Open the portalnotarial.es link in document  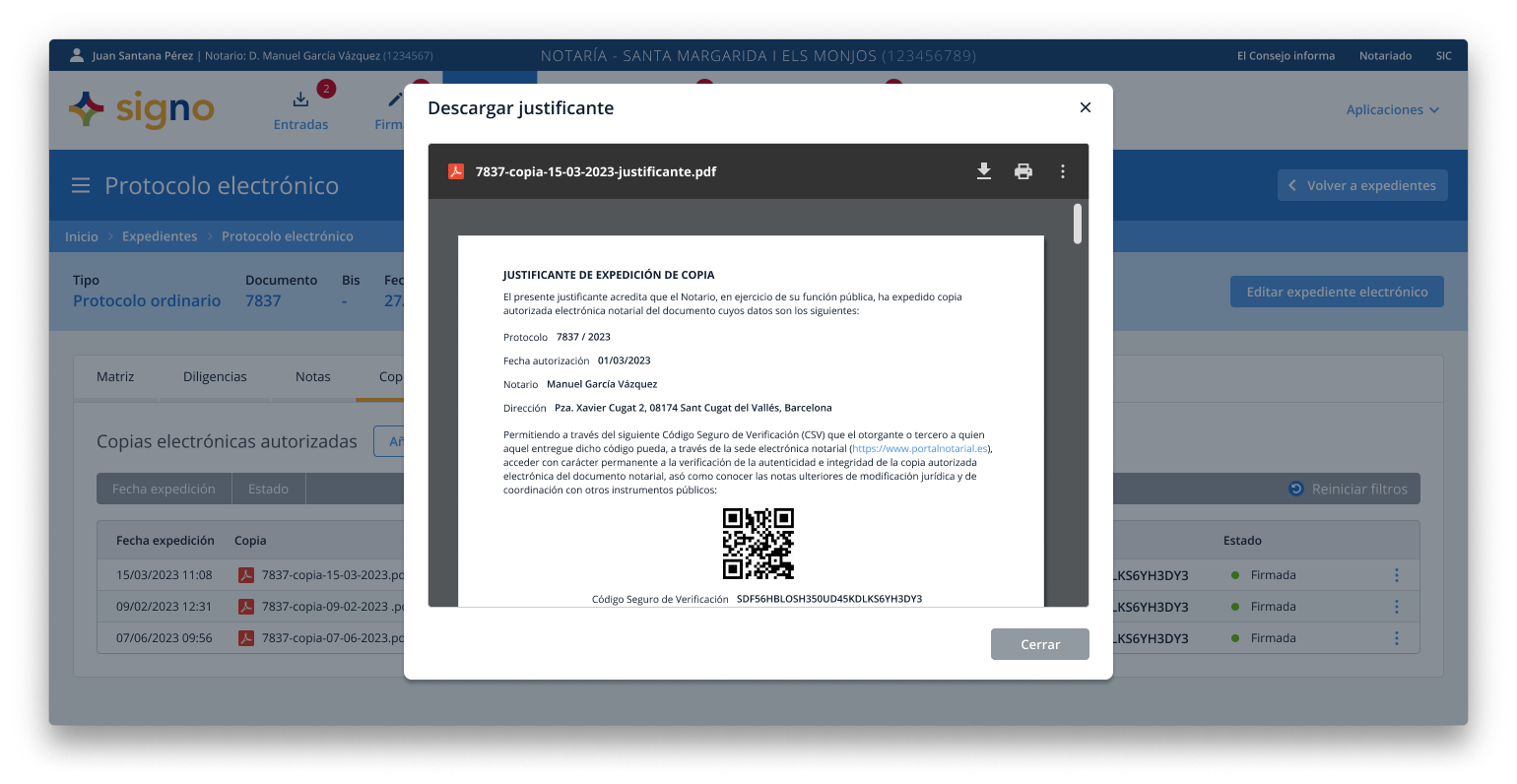(x=919, y=449)
